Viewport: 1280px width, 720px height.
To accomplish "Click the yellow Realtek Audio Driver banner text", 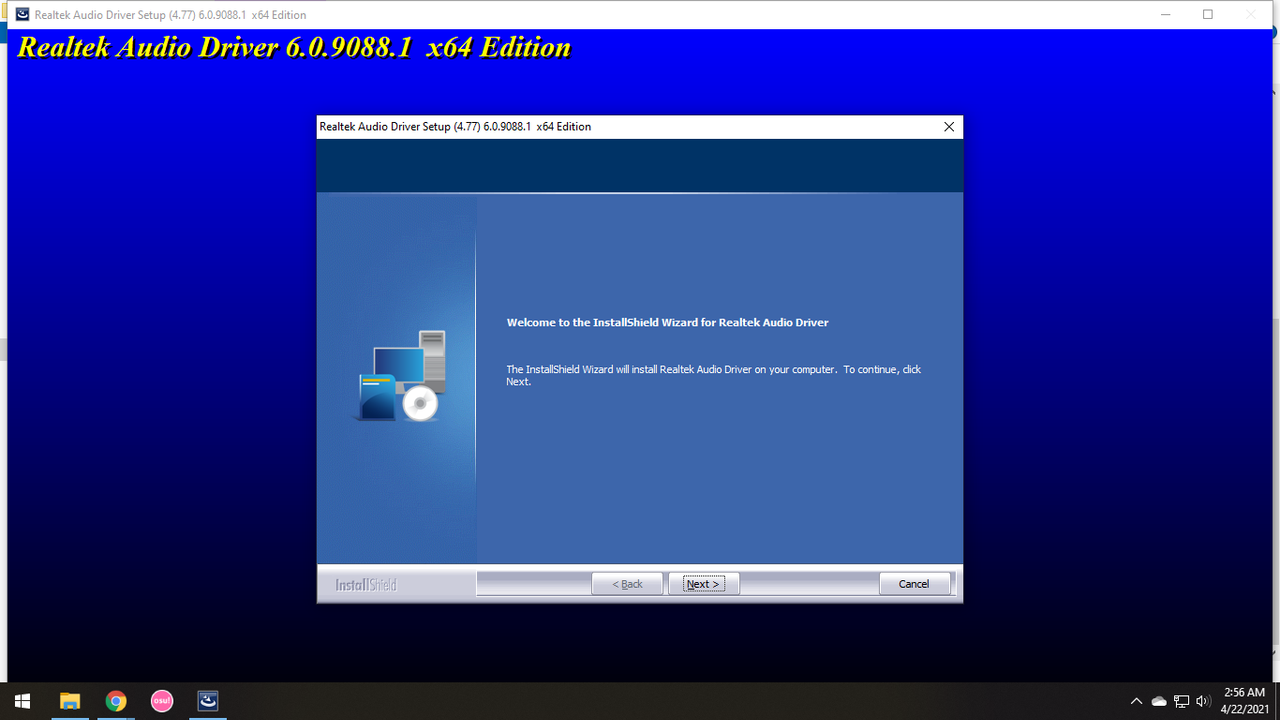I will tap(294, 48).
